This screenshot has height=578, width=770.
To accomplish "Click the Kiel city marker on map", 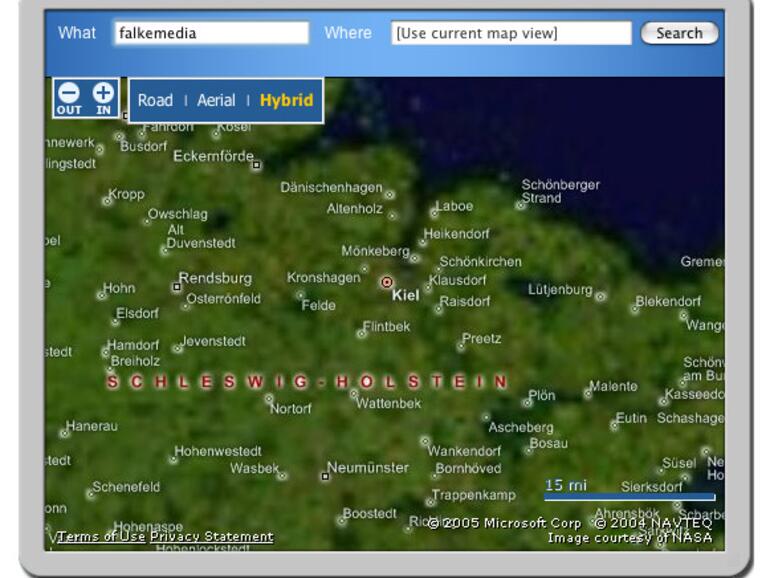I will (387, 283).
